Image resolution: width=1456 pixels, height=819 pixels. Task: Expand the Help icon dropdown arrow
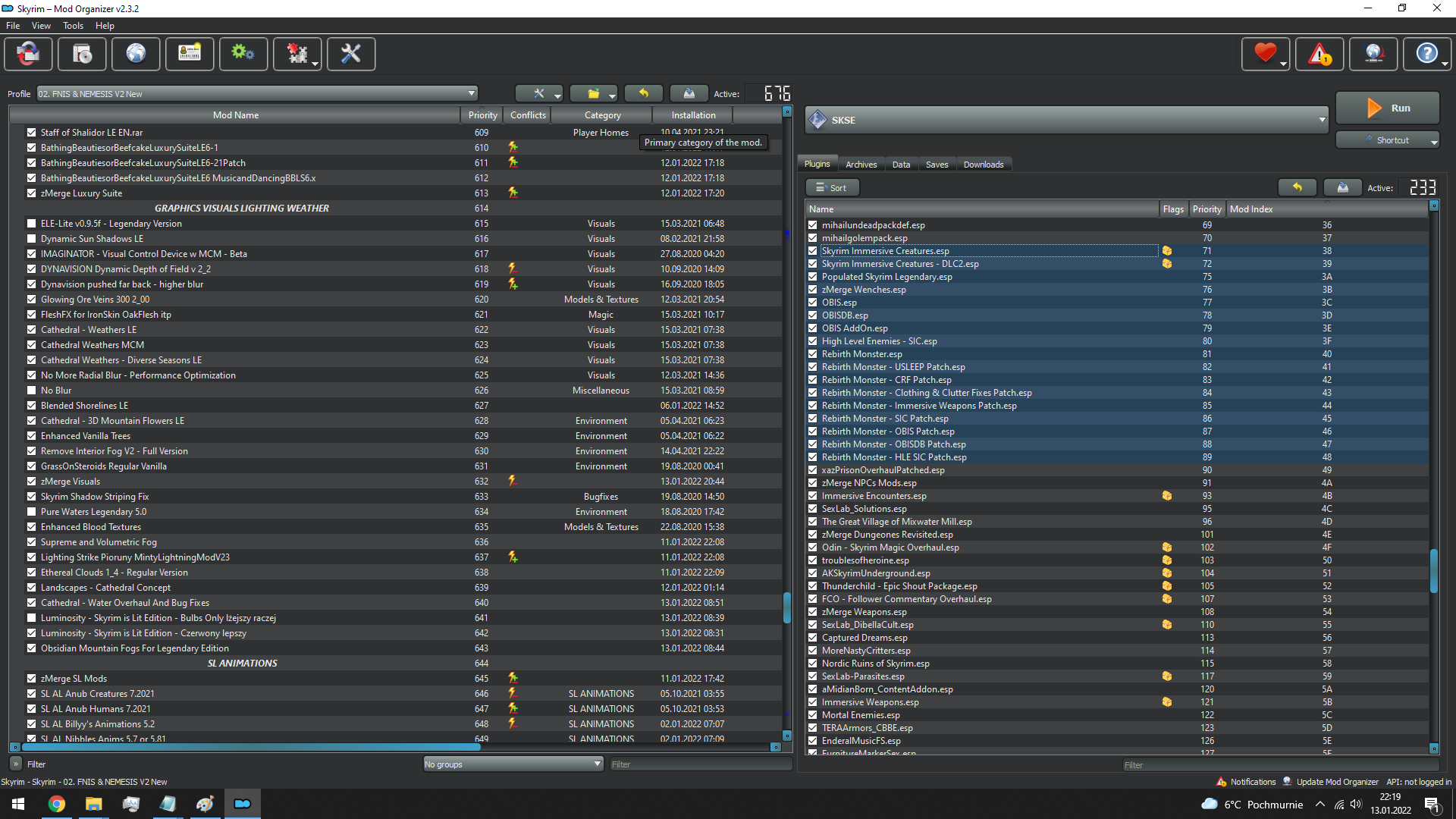(x=1445, y=64)
